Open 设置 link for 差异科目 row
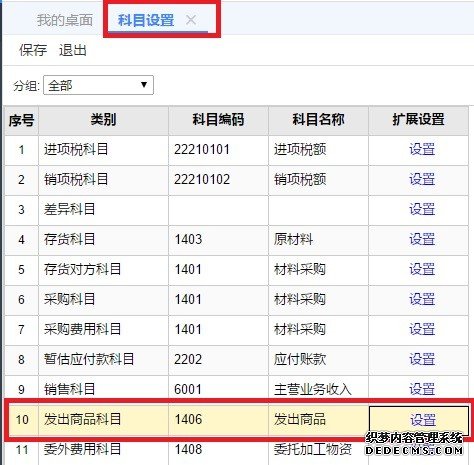 point(422,209)
